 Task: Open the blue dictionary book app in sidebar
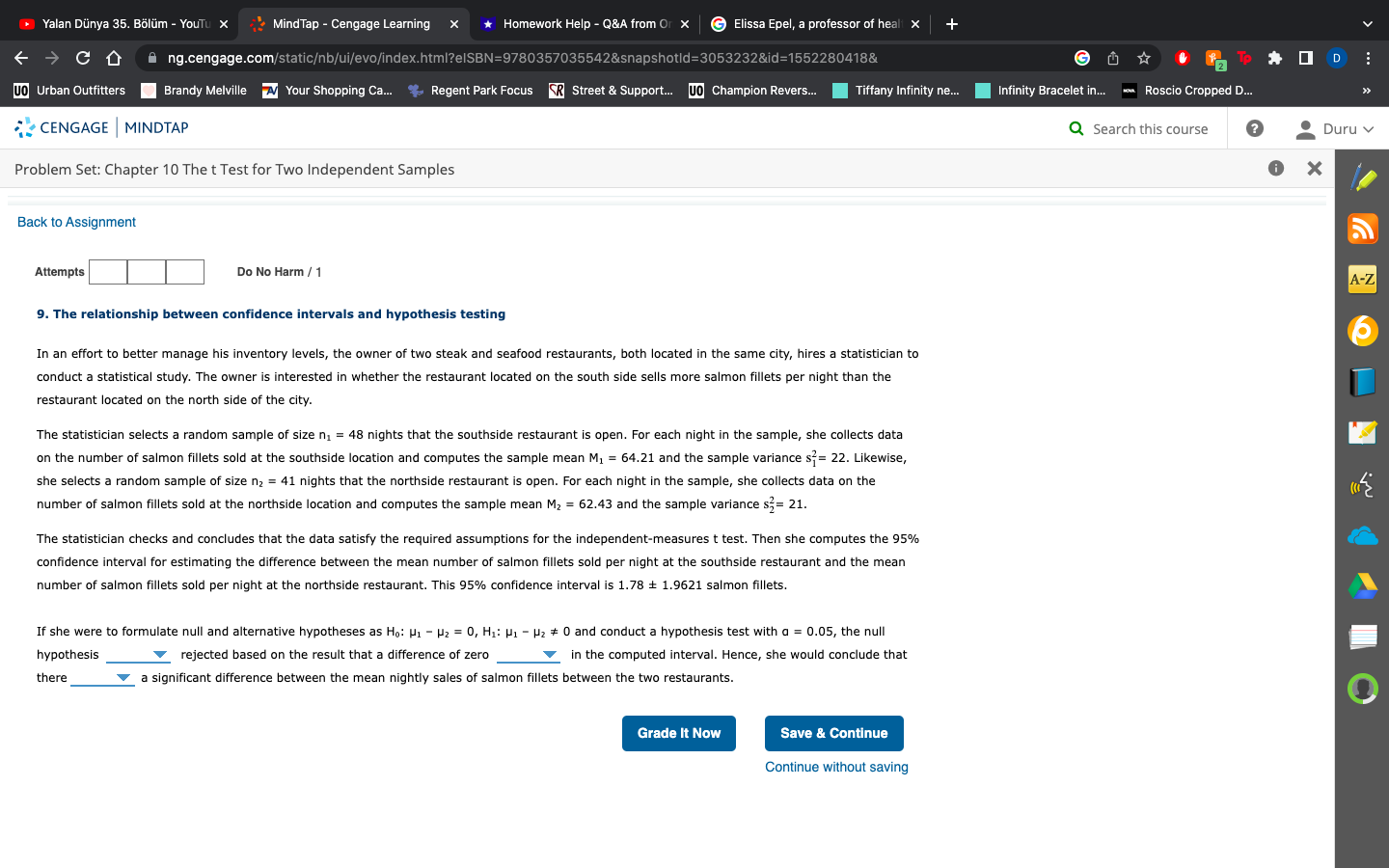tap(1363, 382)
